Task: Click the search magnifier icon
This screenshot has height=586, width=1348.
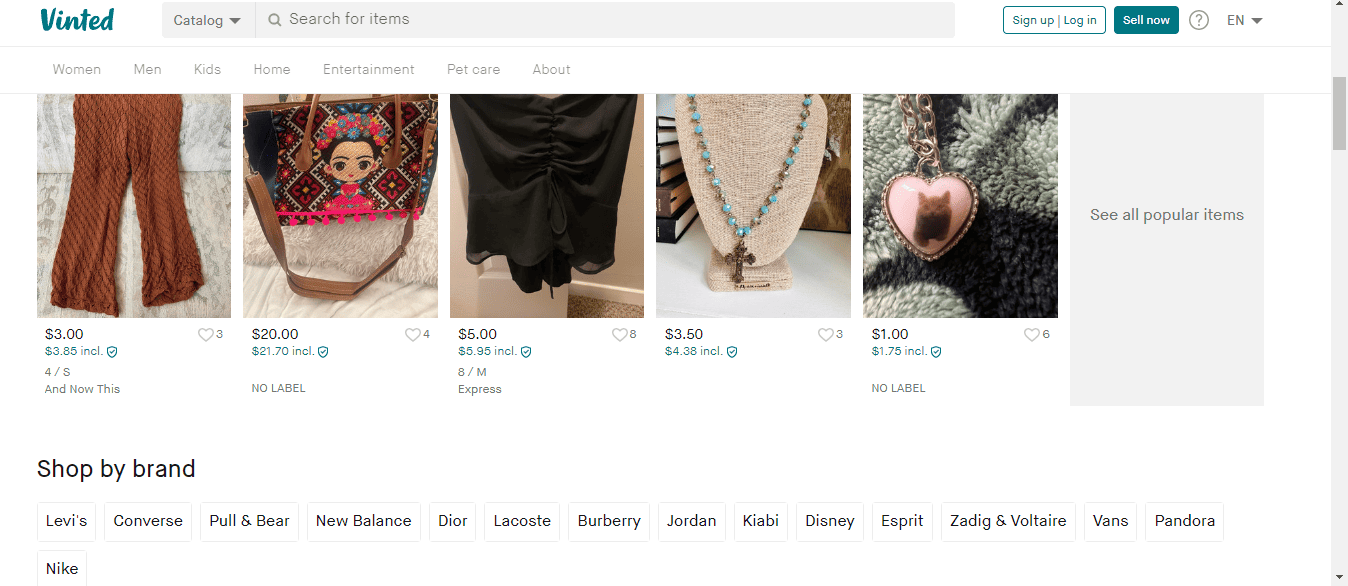Action: (x=274, y=19)
